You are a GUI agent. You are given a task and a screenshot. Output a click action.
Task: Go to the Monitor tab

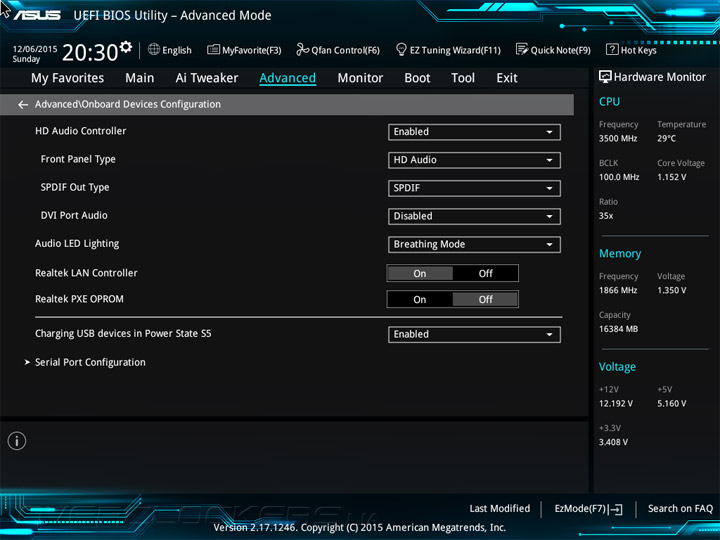(360, 78)
